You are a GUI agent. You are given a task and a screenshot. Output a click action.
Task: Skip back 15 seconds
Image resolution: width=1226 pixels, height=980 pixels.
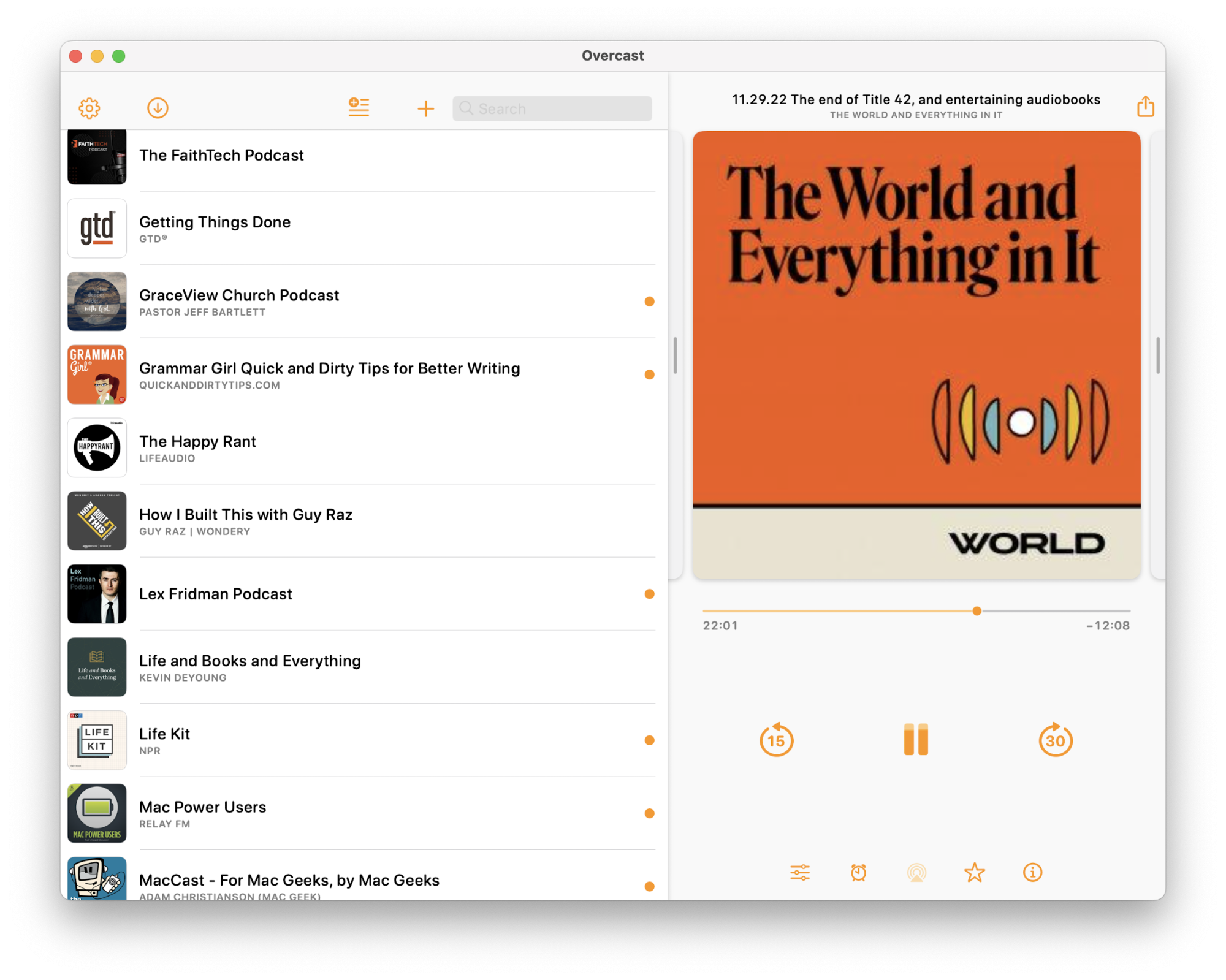tap(776, 740)
